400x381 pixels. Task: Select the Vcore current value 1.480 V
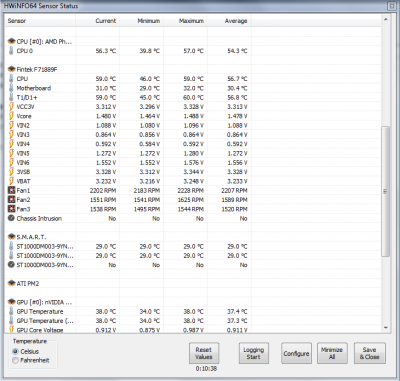coord(106,116)
